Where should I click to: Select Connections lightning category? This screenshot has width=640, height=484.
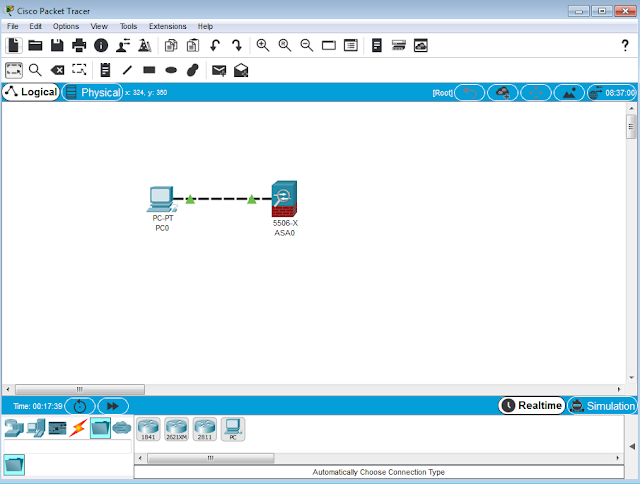[x=78, y=428]
